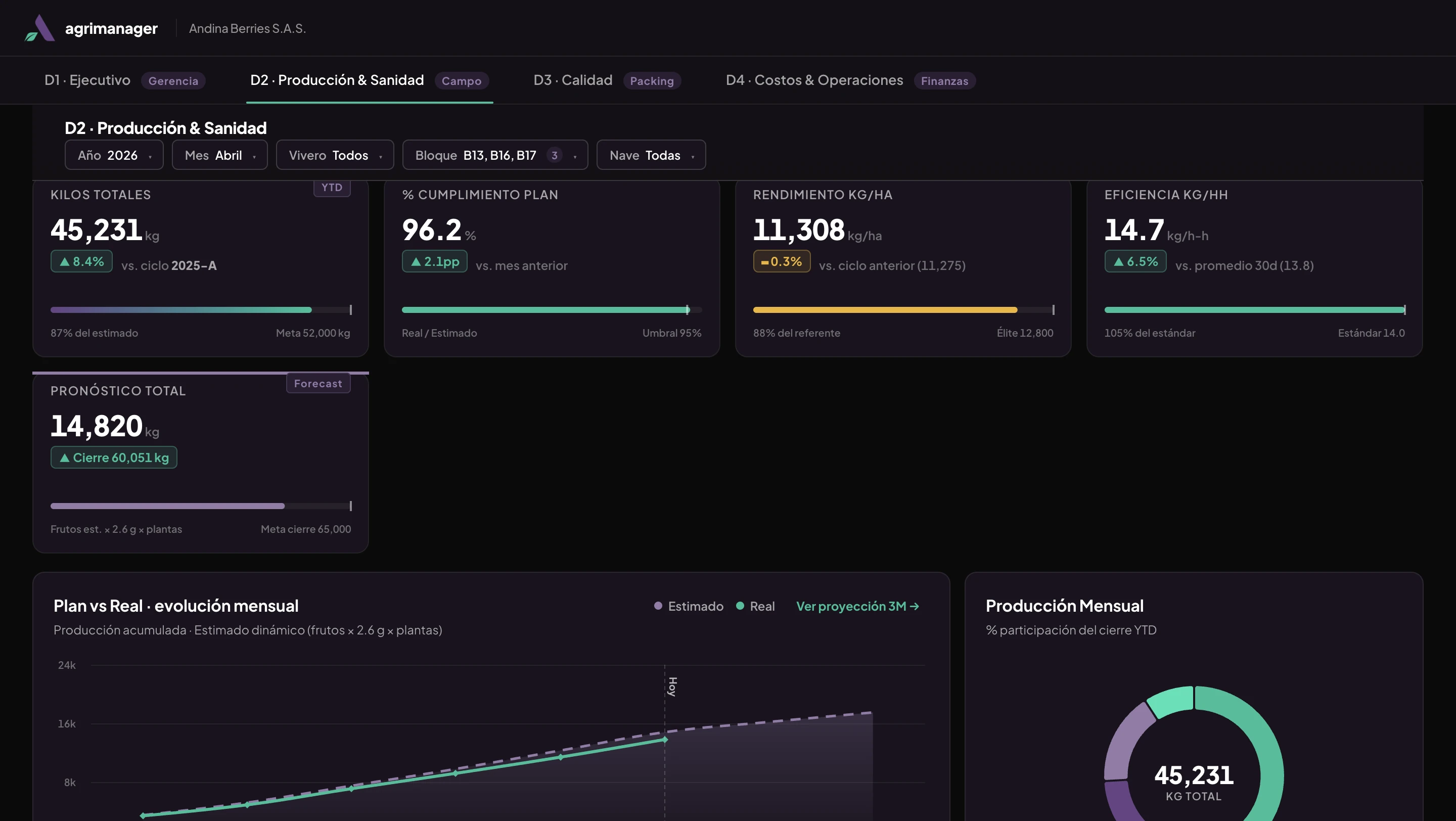1456x821 pixels.
Task: Click the Estándar 14.0 label
Action: (x=1371, y=333)
